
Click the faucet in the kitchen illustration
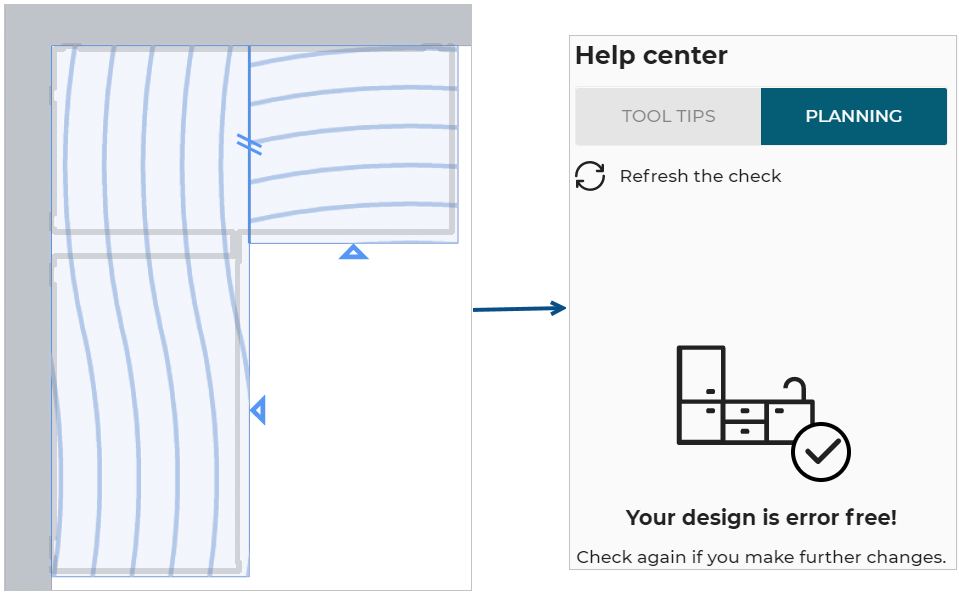click(x=794, y=389)
